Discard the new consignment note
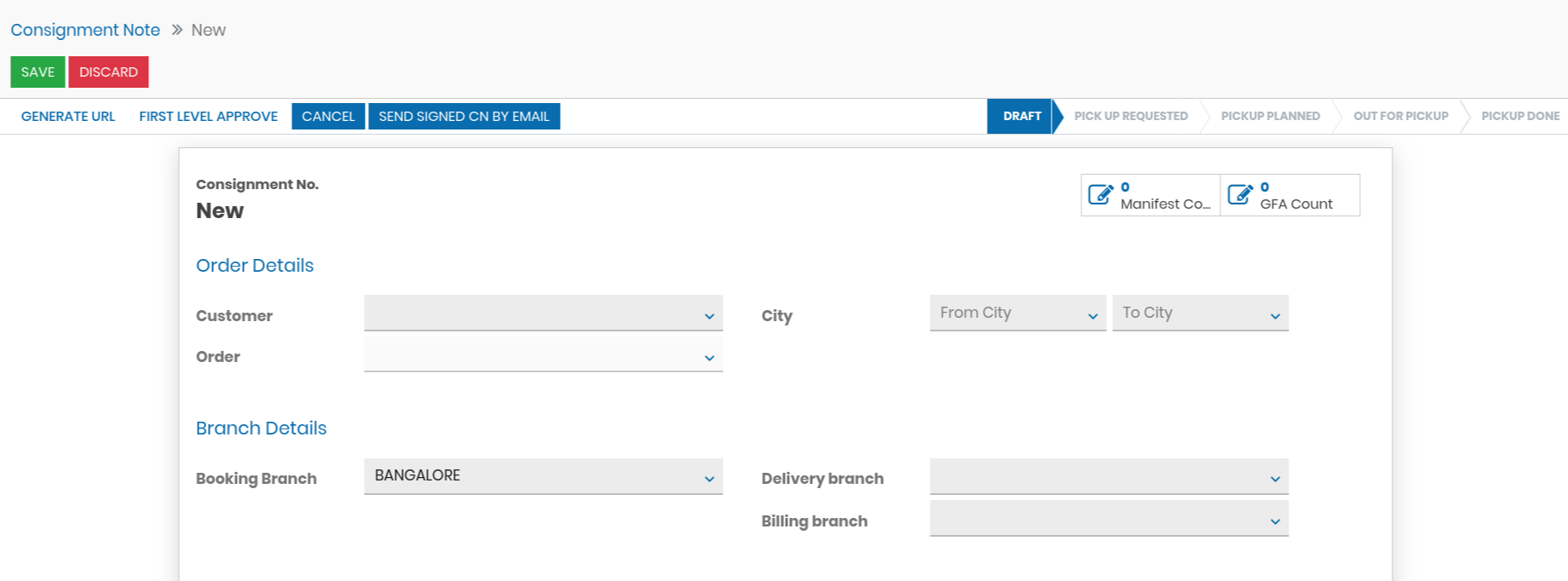This screenshot has height=581, width=1568. (108, 72)
